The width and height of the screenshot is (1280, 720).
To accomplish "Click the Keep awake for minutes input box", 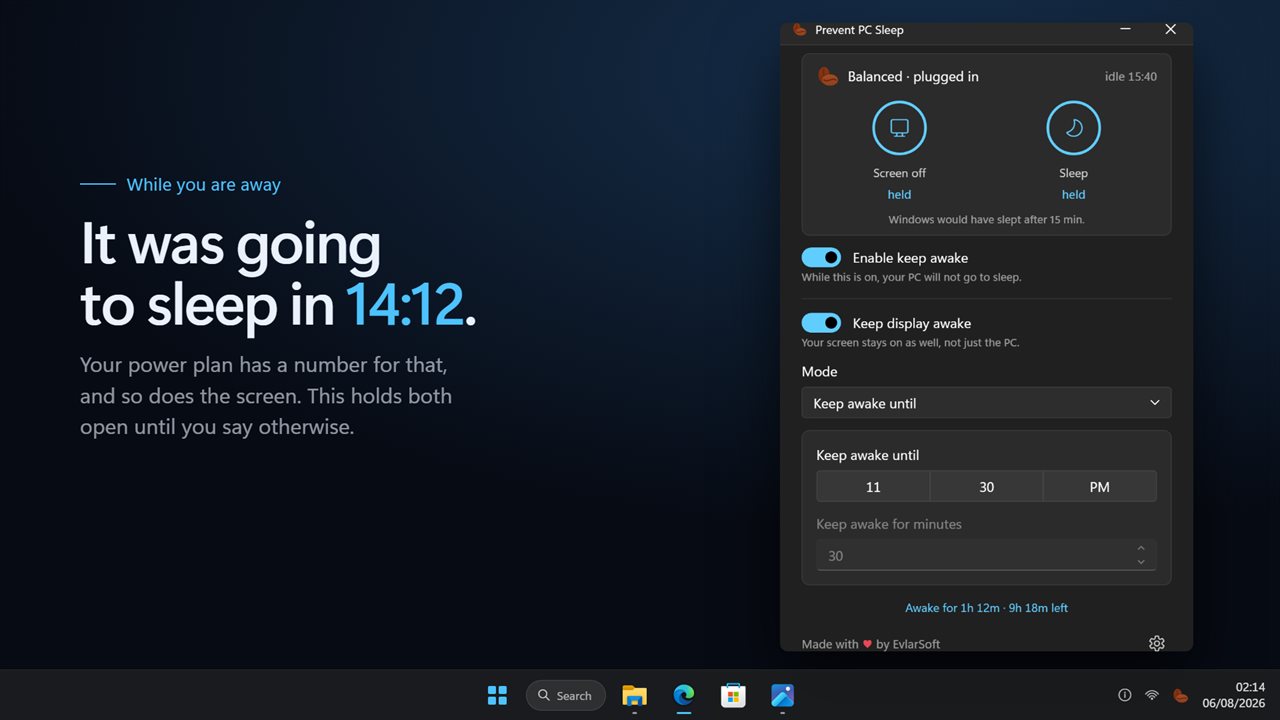I will pos(986,555).
